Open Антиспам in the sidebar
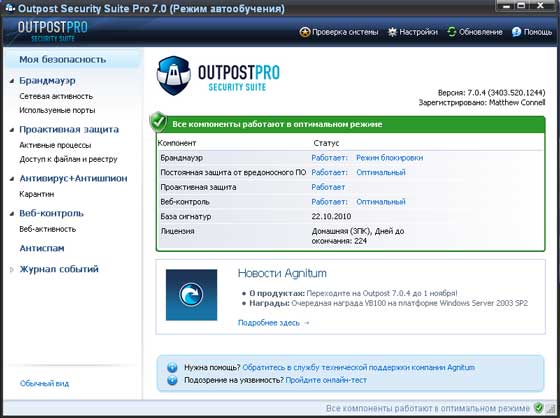Image resolution: width=560 pixels, height=418 pixels. point(42,248)
